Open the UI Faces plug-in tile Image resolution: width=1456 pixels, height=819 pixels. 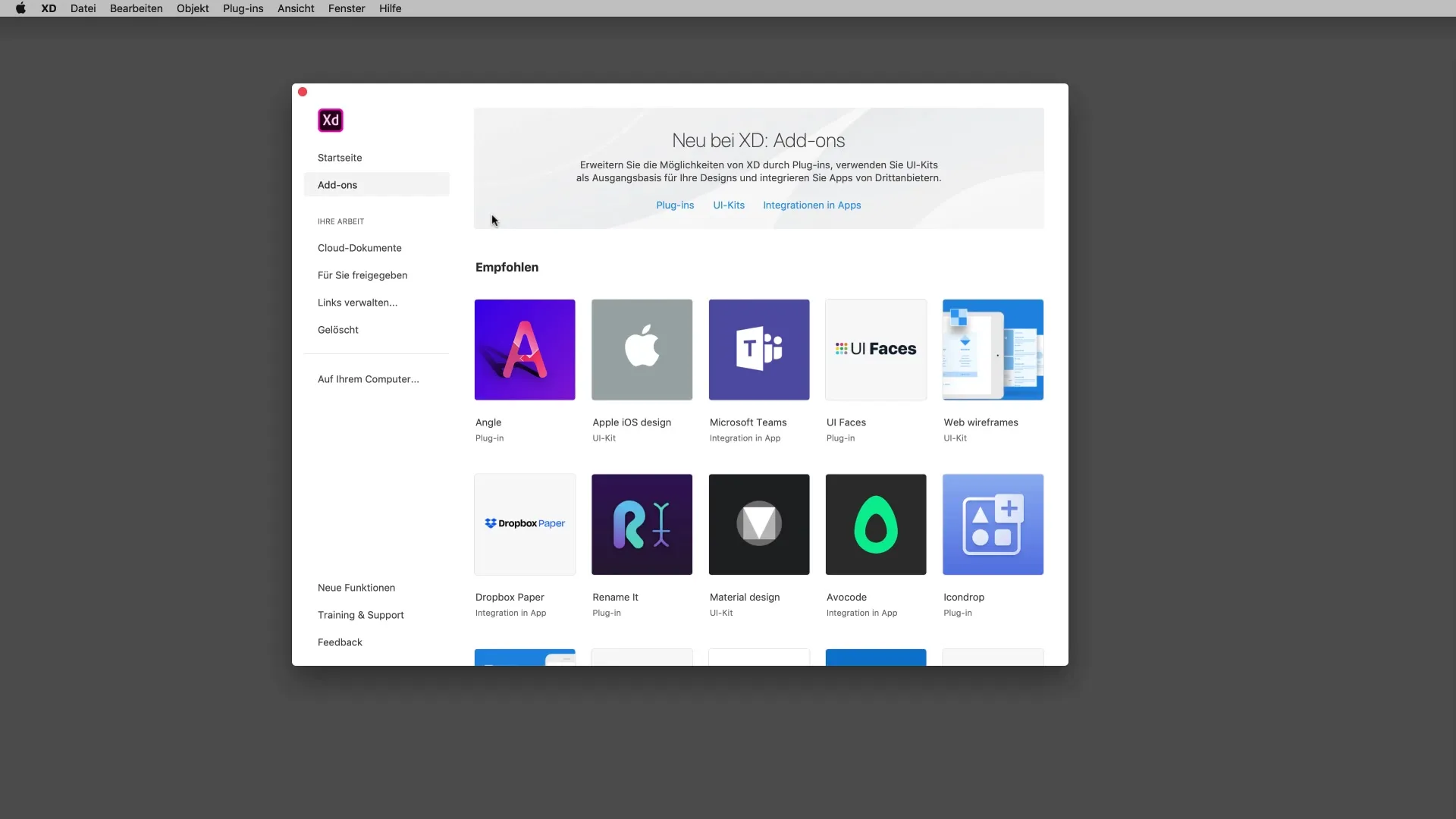[876, 350]
